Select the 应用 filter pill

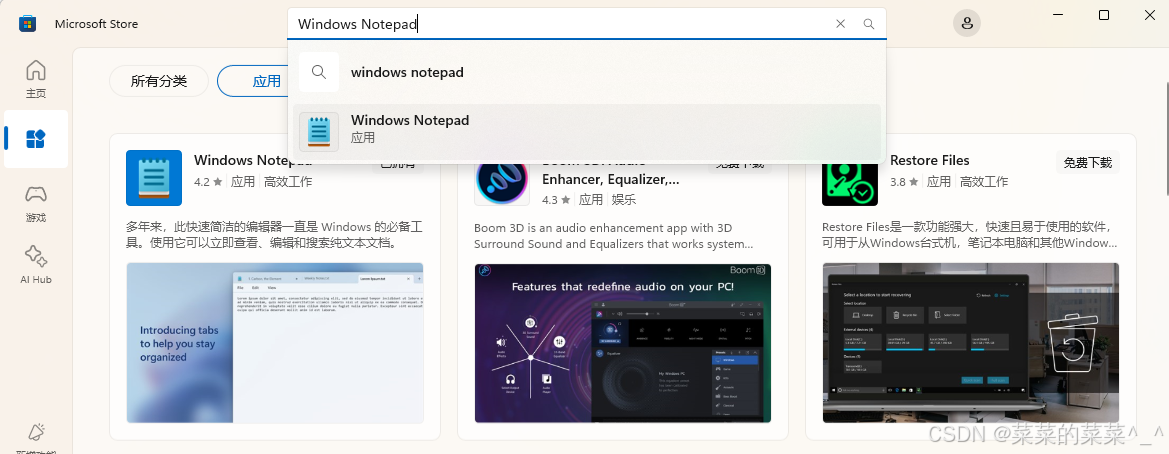pyautogui.click(x=266, y=81)
